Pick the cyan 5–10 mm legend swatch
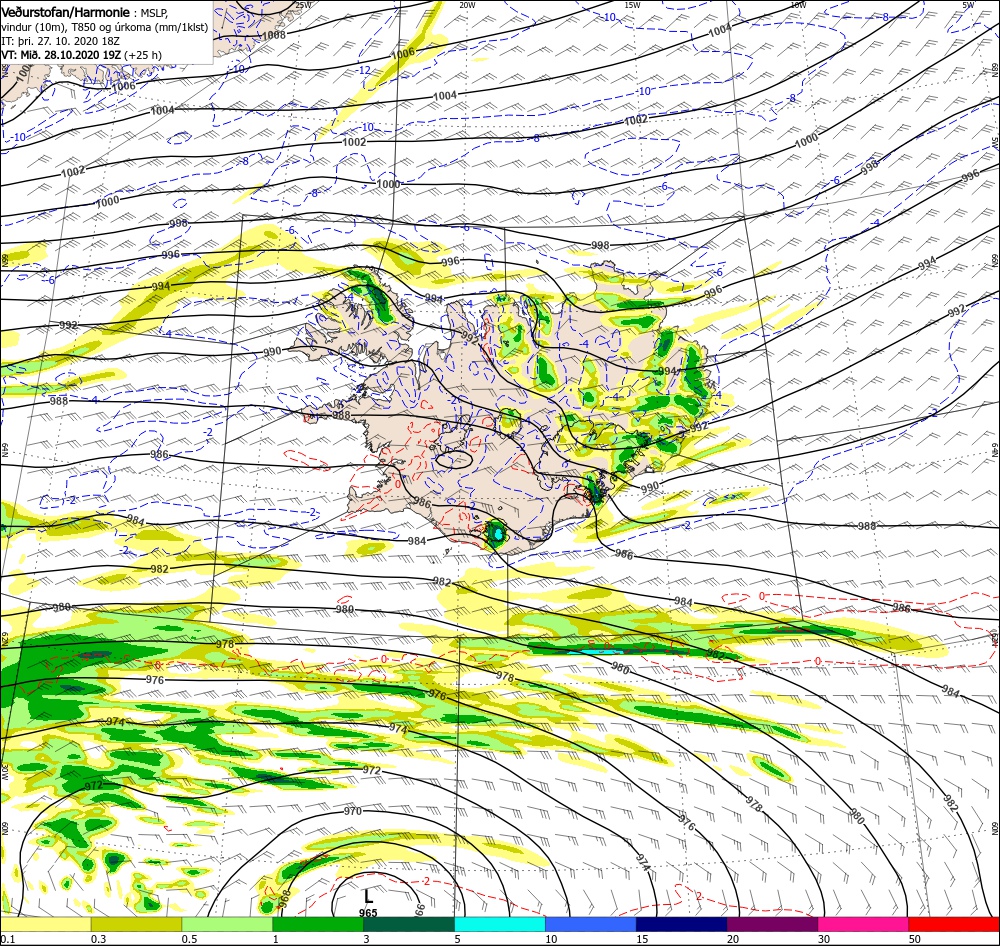Screen dimensions: 1000x946 [500, 924]
